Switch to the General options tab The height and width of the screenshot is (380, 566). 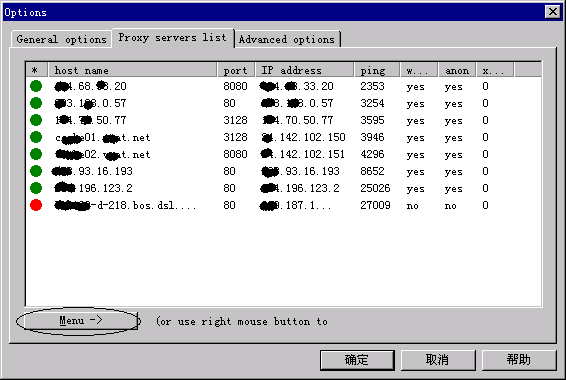click(61, 39)
